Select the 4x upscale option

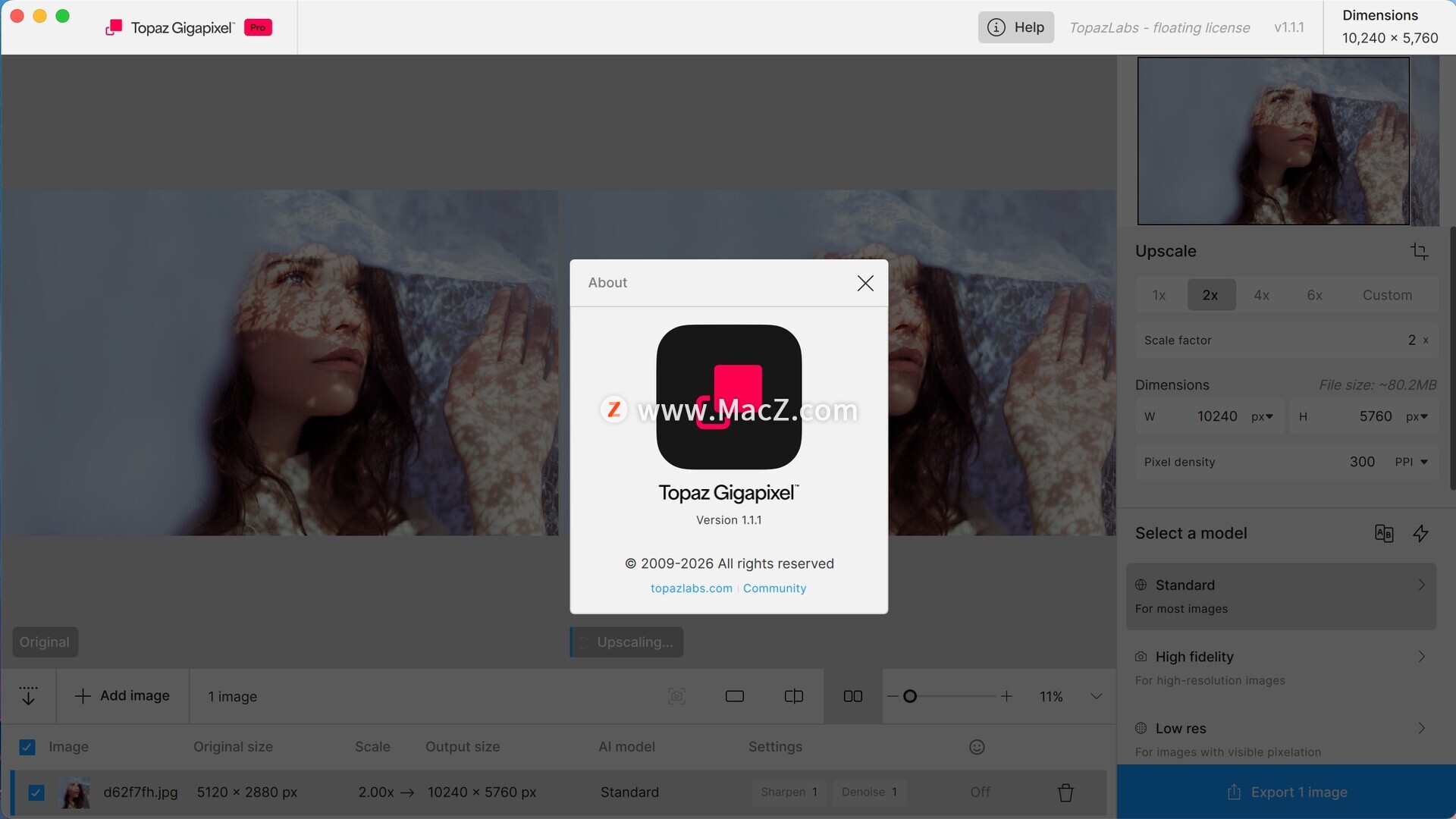tap(1261, 295)
